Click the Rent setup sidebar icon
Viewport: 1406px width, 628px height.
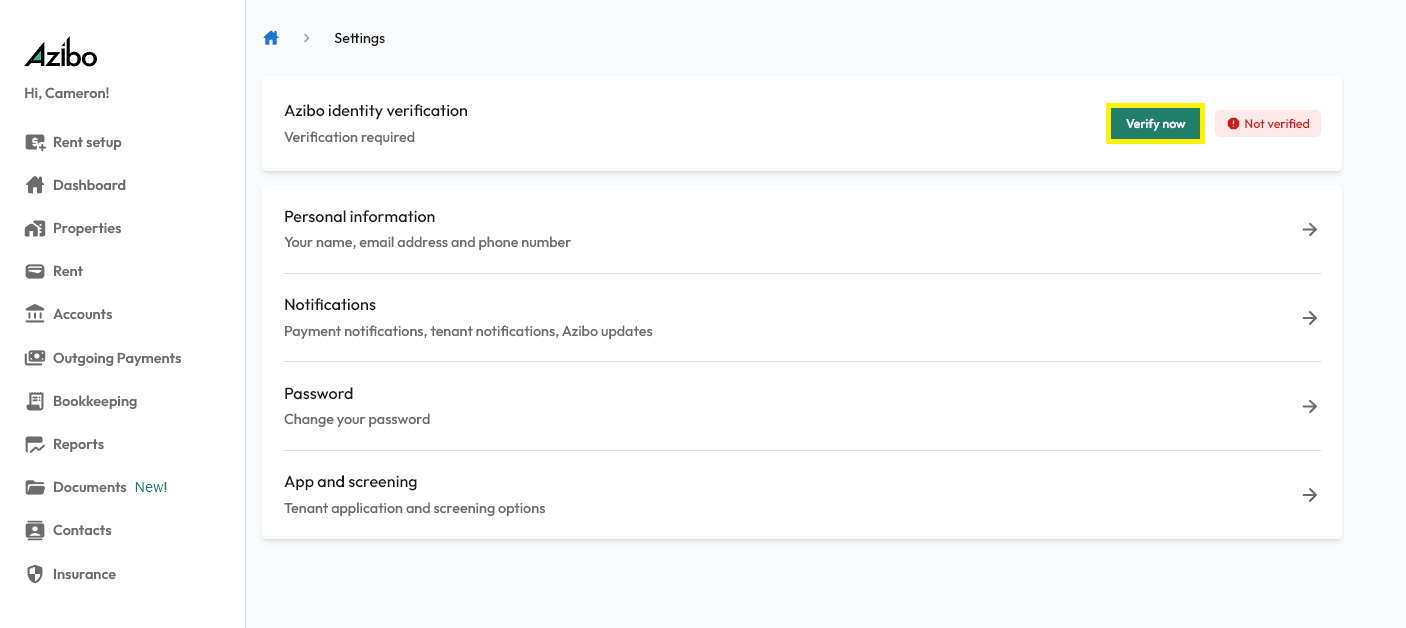(x=35, y=142)
